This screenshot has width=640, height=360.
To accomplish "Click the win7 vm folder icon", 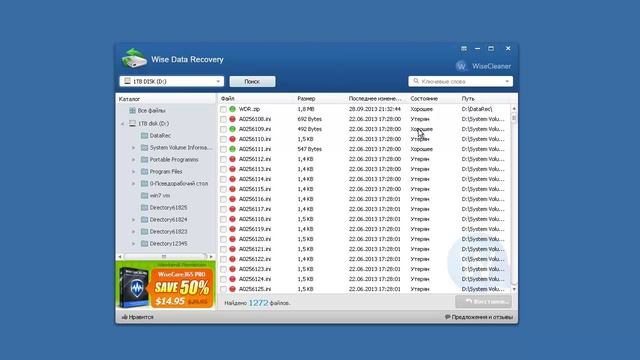I will click(144, 196).
